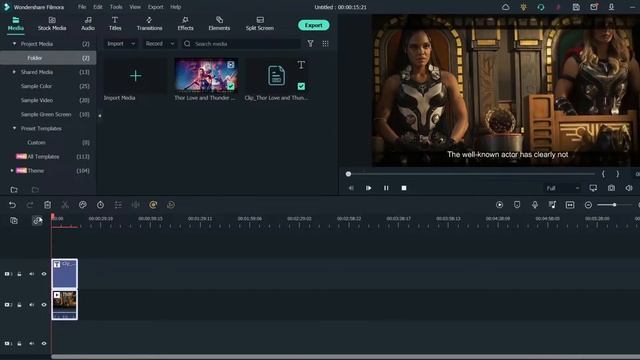Toggle visibility eye of video track
This screenshot has width=640, height=360.
coord(44,304)
